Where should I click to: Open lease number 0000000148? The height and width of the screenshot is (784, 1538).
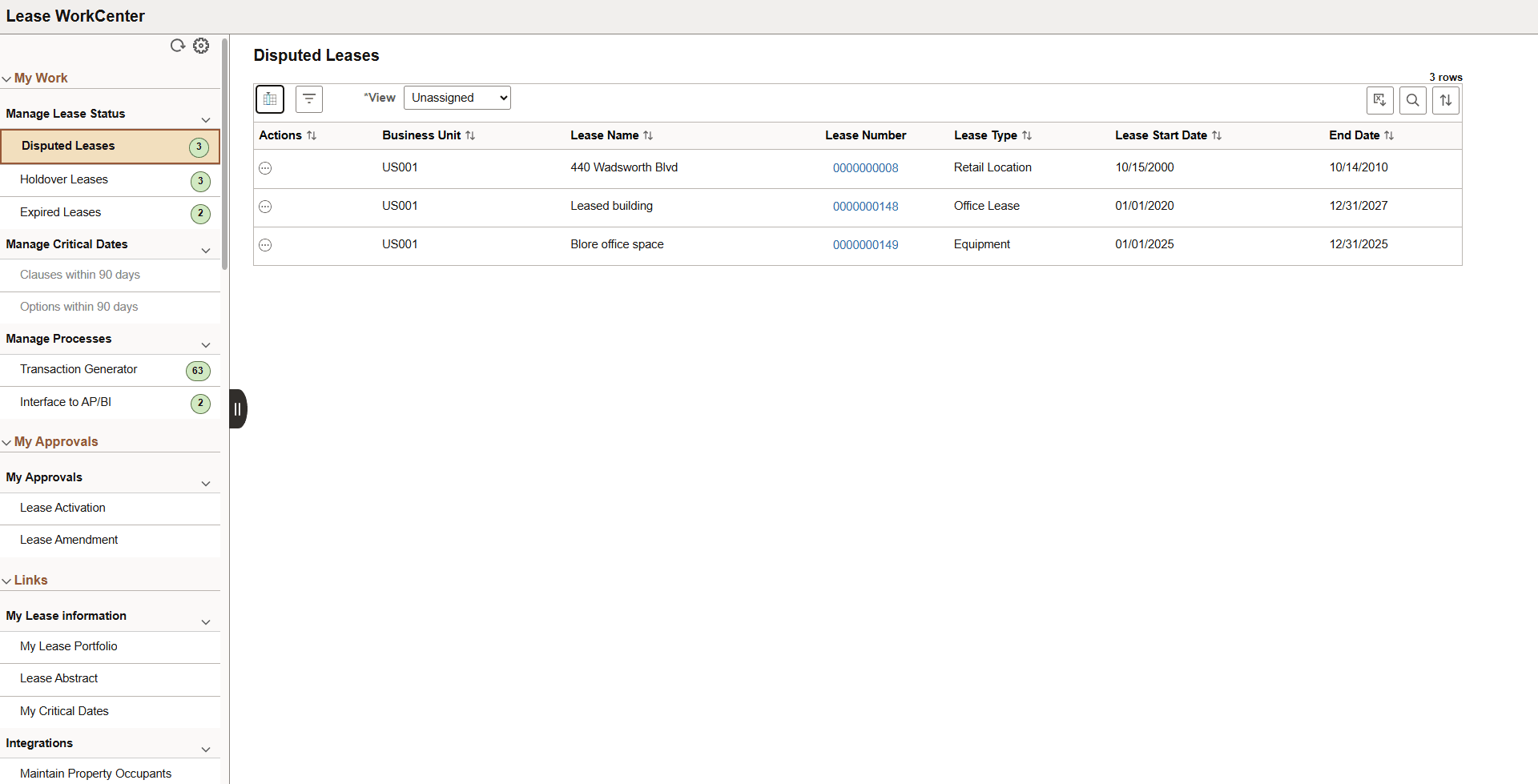pyautogui.click(x=865, y=207)
